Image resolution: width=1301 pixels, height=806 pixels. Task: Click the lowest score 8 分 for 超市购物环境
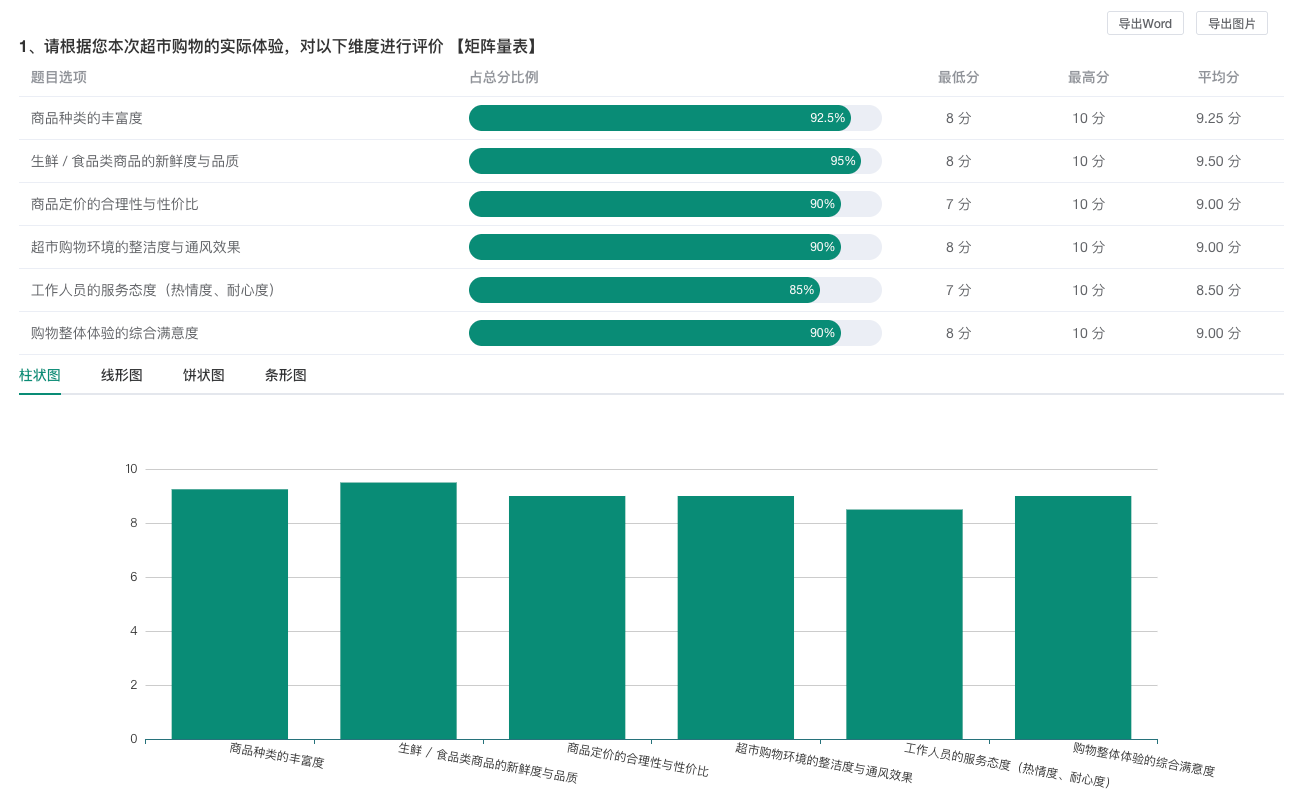pyautogui.click(x=958, y=247)
